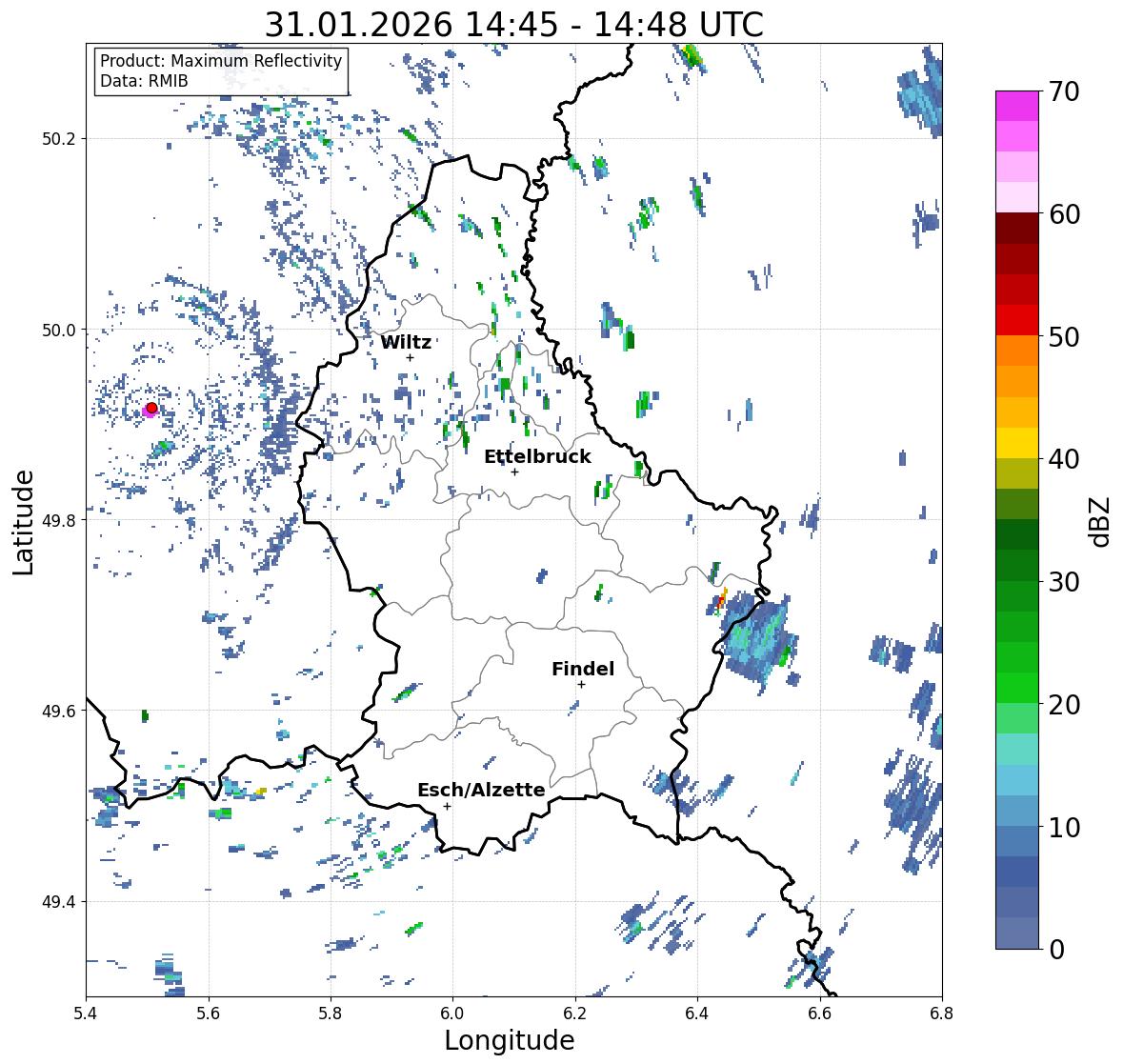This screenshot has width=1123, height=1064.
Task: Pick the dark green colorbar swatch near 30
Action: coord(1017,566)
